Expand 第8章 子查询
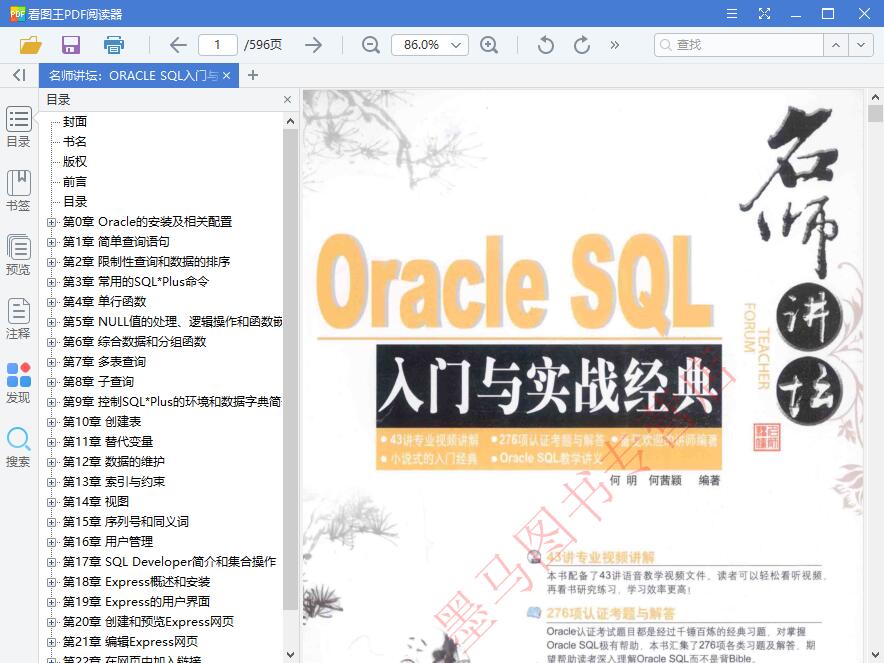This screenshot has height=663, width=884. click(51, 382)
